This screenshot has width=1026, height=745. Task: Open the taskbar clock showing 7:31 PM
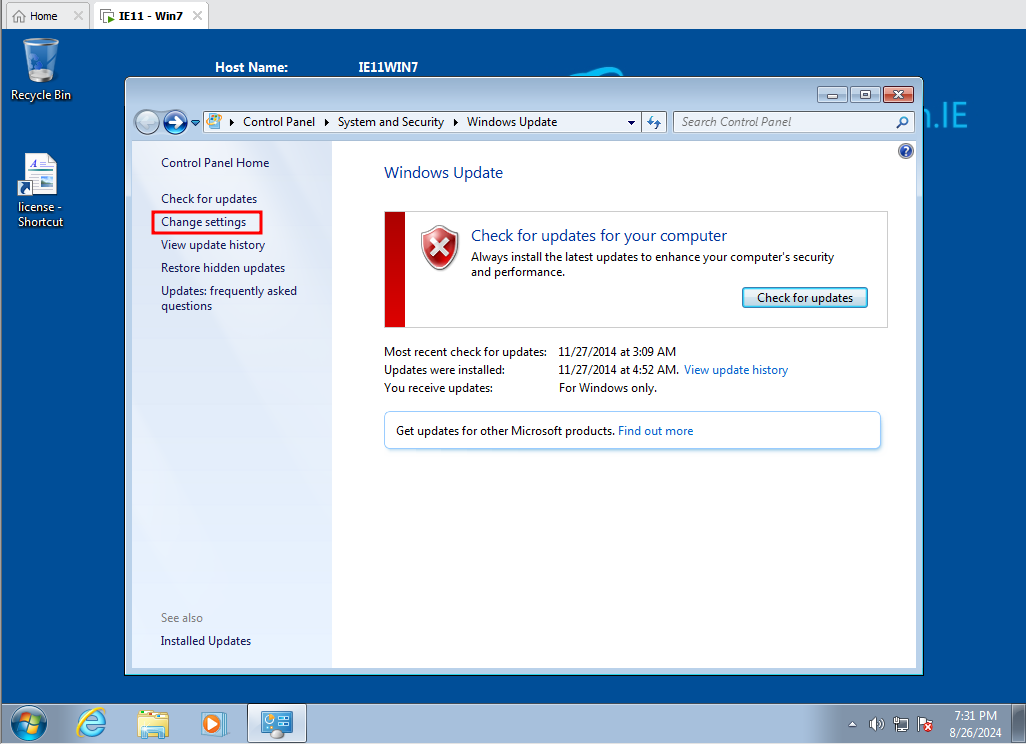(x=975, y=724)
